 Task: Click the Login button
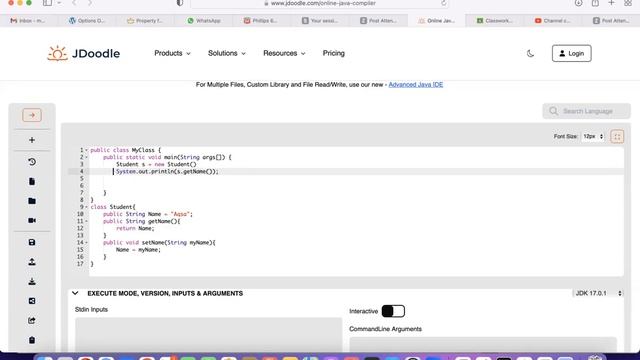(x=571, y=53)
